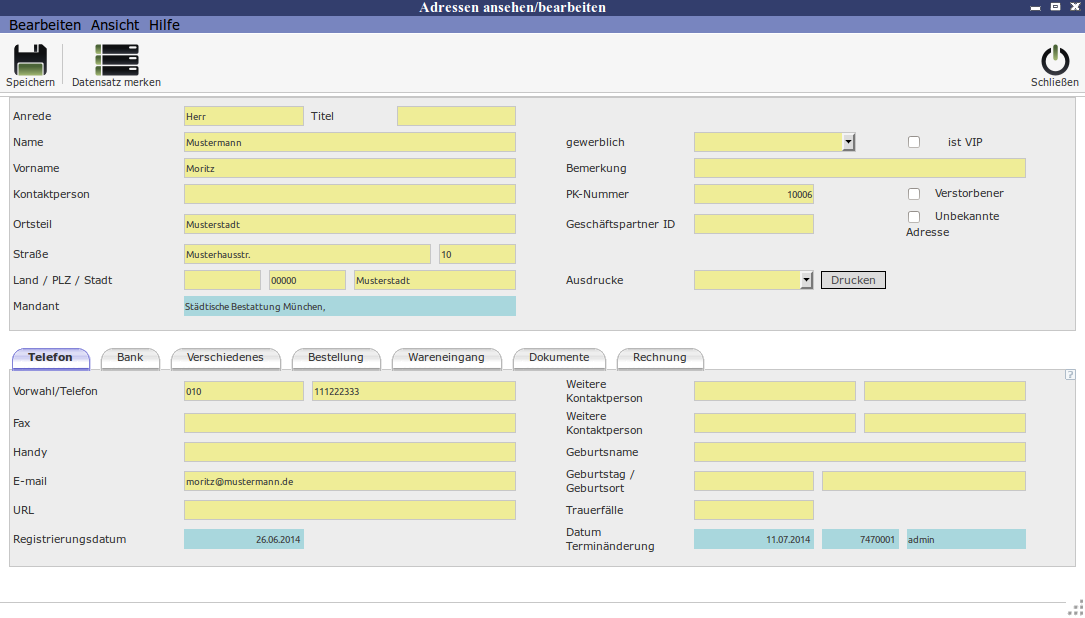Click the small help icon in tab panel
1085x618 pixels.
(1070, 375)
